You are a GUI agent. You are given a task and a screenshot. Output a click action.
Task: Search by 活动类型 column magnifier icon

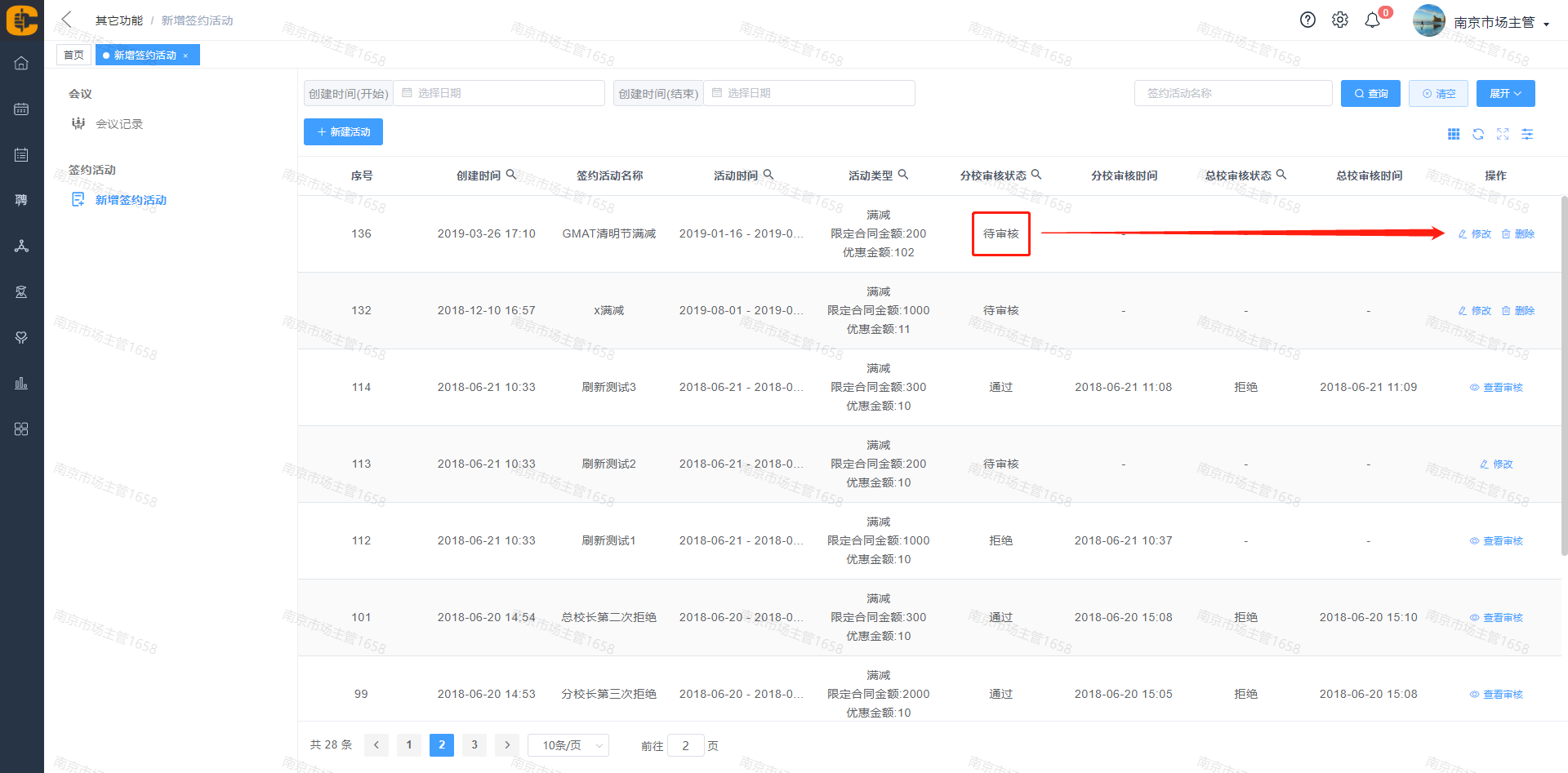point(903,175)
